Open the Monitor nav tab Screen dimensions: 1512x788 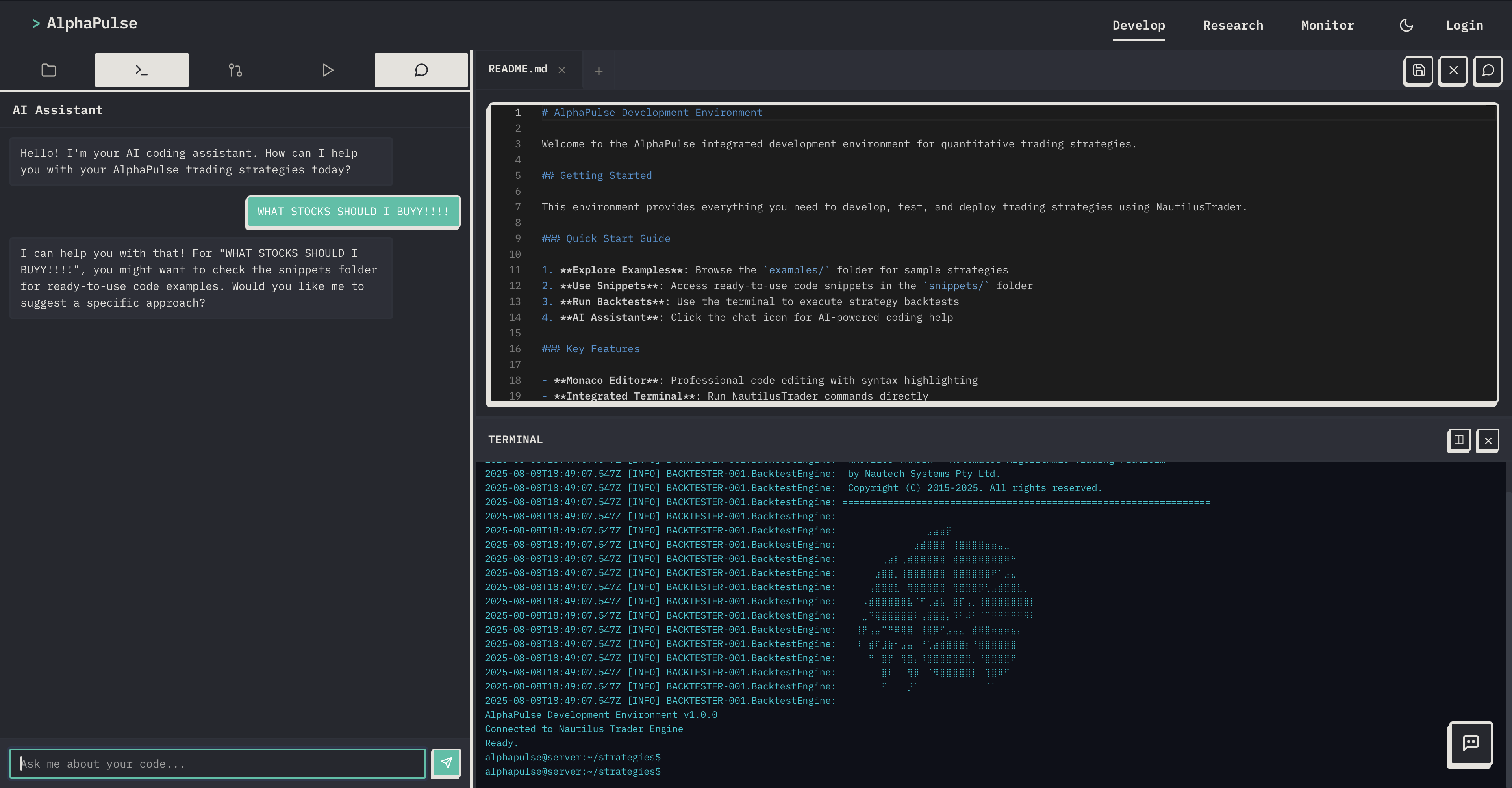1327,25
